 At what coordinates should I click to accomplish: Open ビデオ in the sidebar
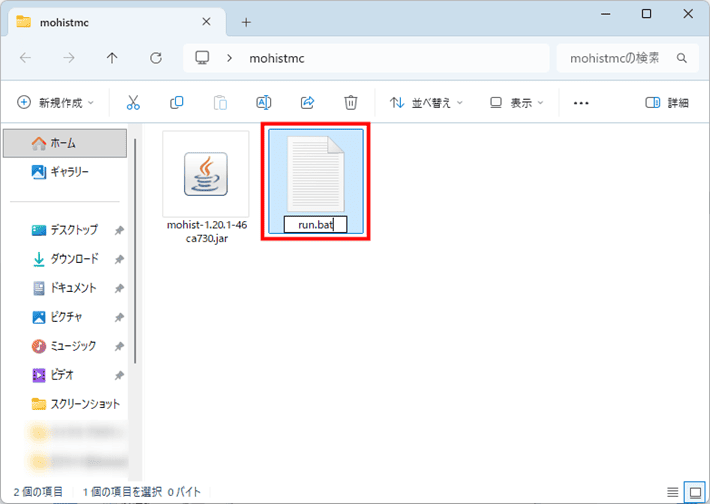(x=53, y=374)
